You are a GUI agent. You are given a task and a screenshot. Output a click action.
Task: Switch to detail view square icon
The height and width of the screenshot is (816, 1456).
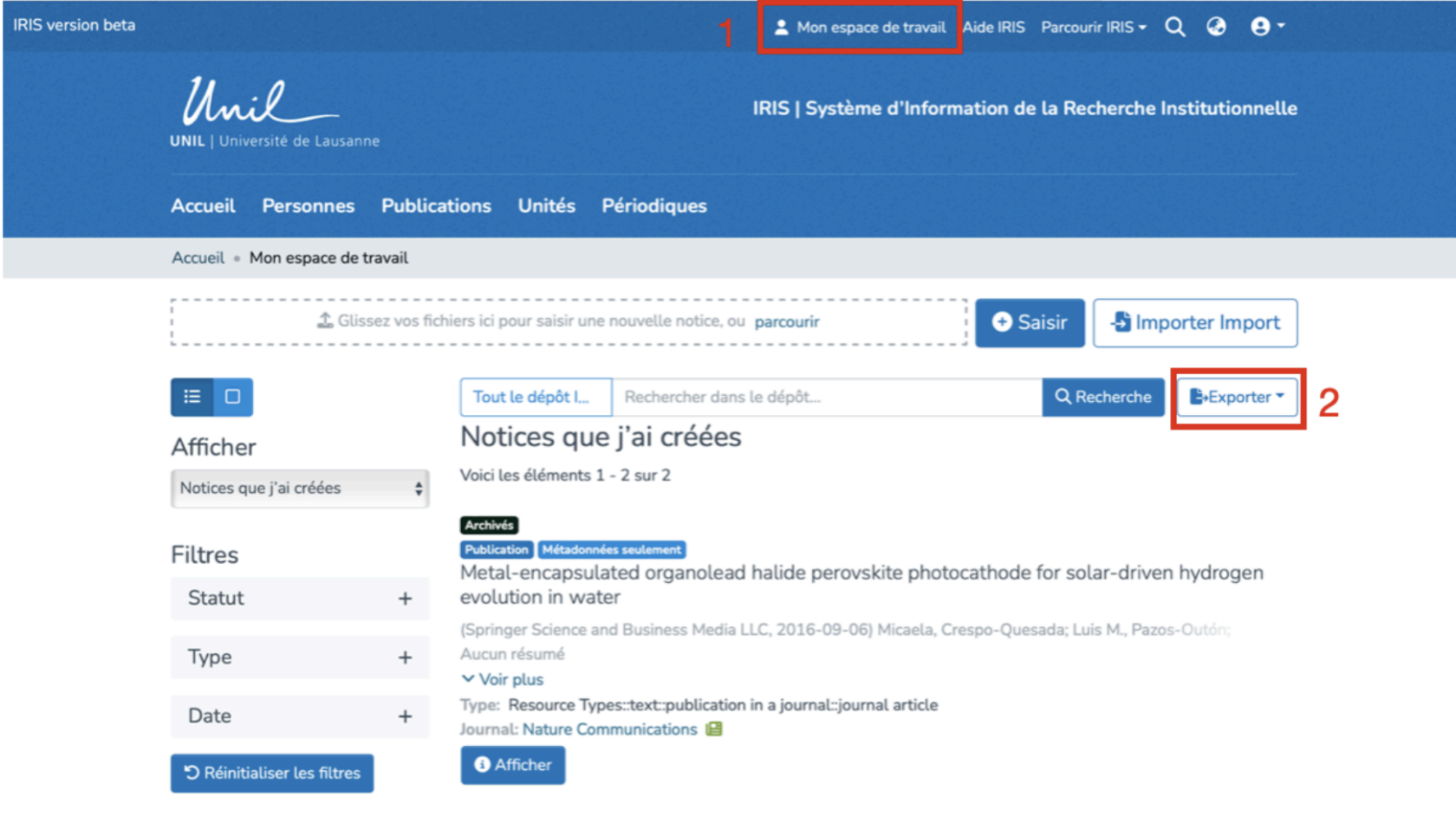(232, 397)
